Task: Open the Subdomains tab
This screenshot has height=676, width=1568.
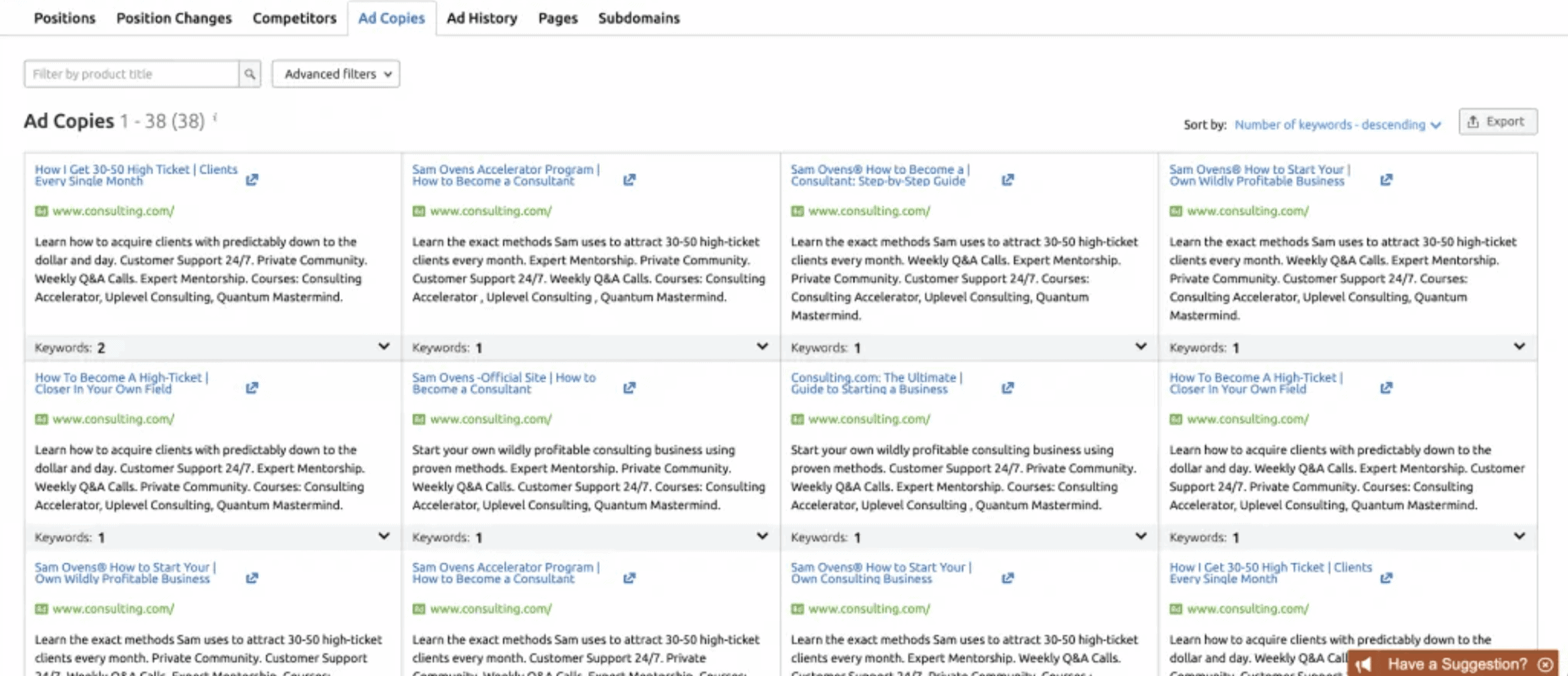Action: (x=639, y=18)
